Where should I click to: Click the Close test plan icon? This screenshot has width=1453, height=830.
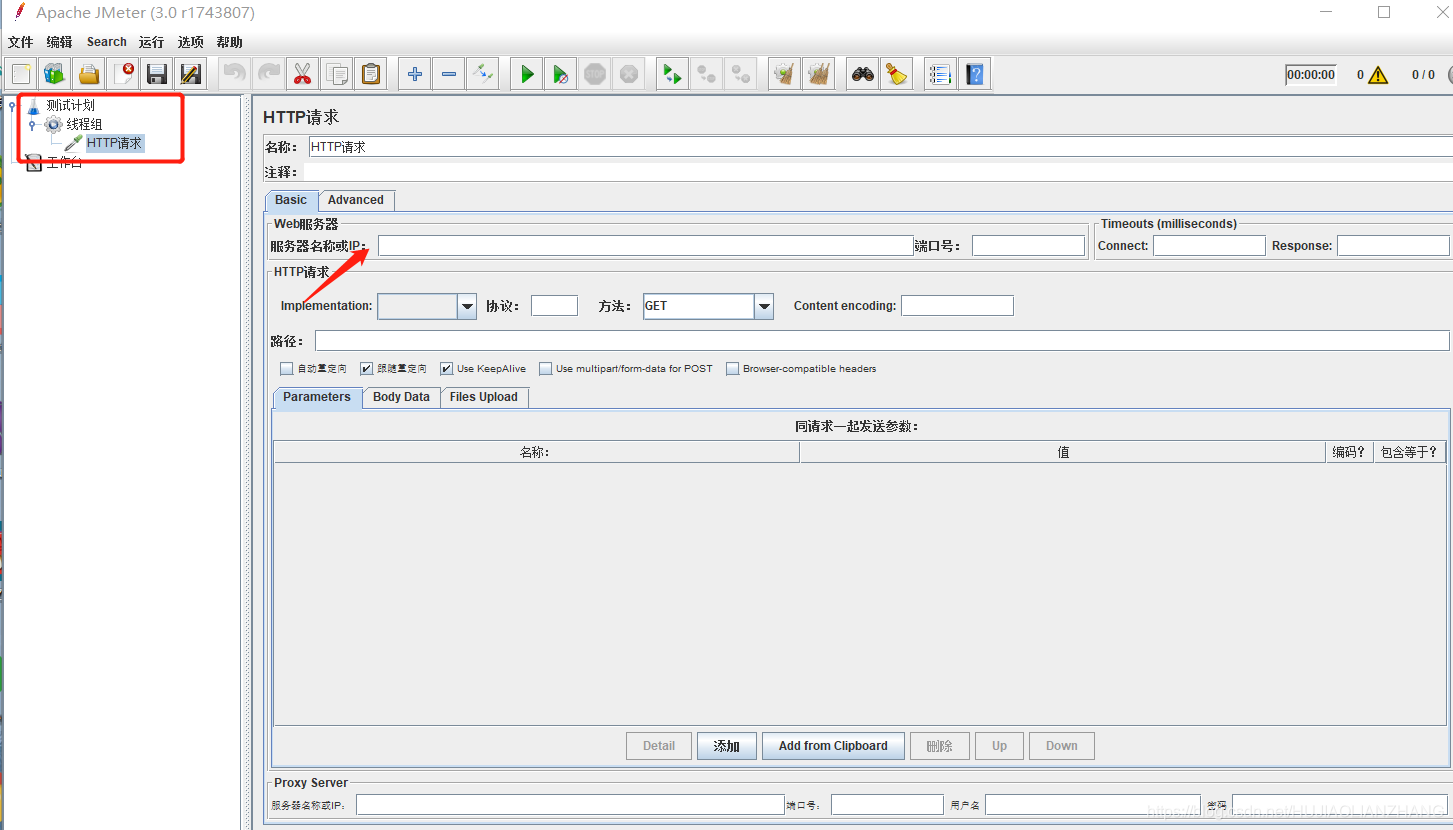click(123, 74)
